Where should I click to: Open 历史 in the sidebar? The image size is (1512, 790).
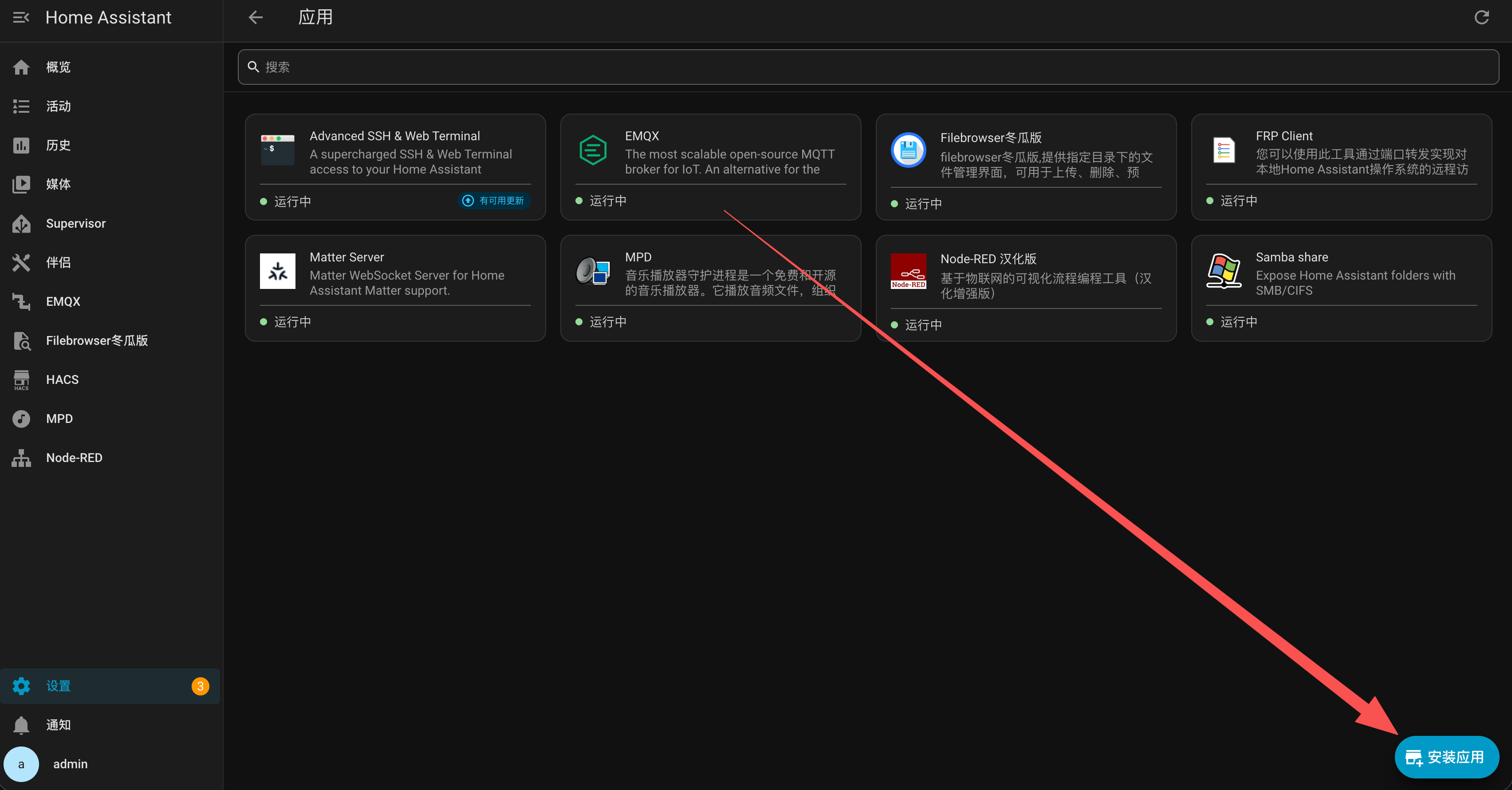[x=110, y=146]
